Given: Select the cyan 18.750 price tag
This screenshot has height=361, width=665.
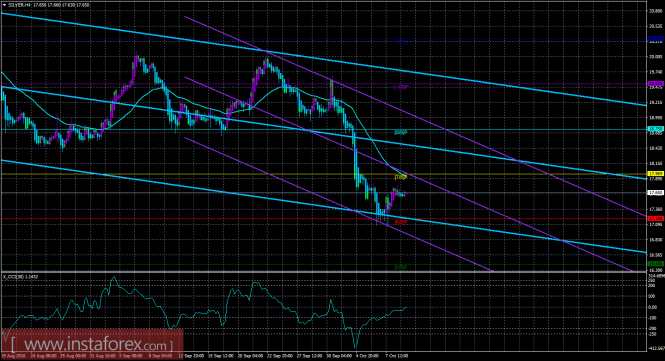Looking at the screenshot, I should coord(656,129).
